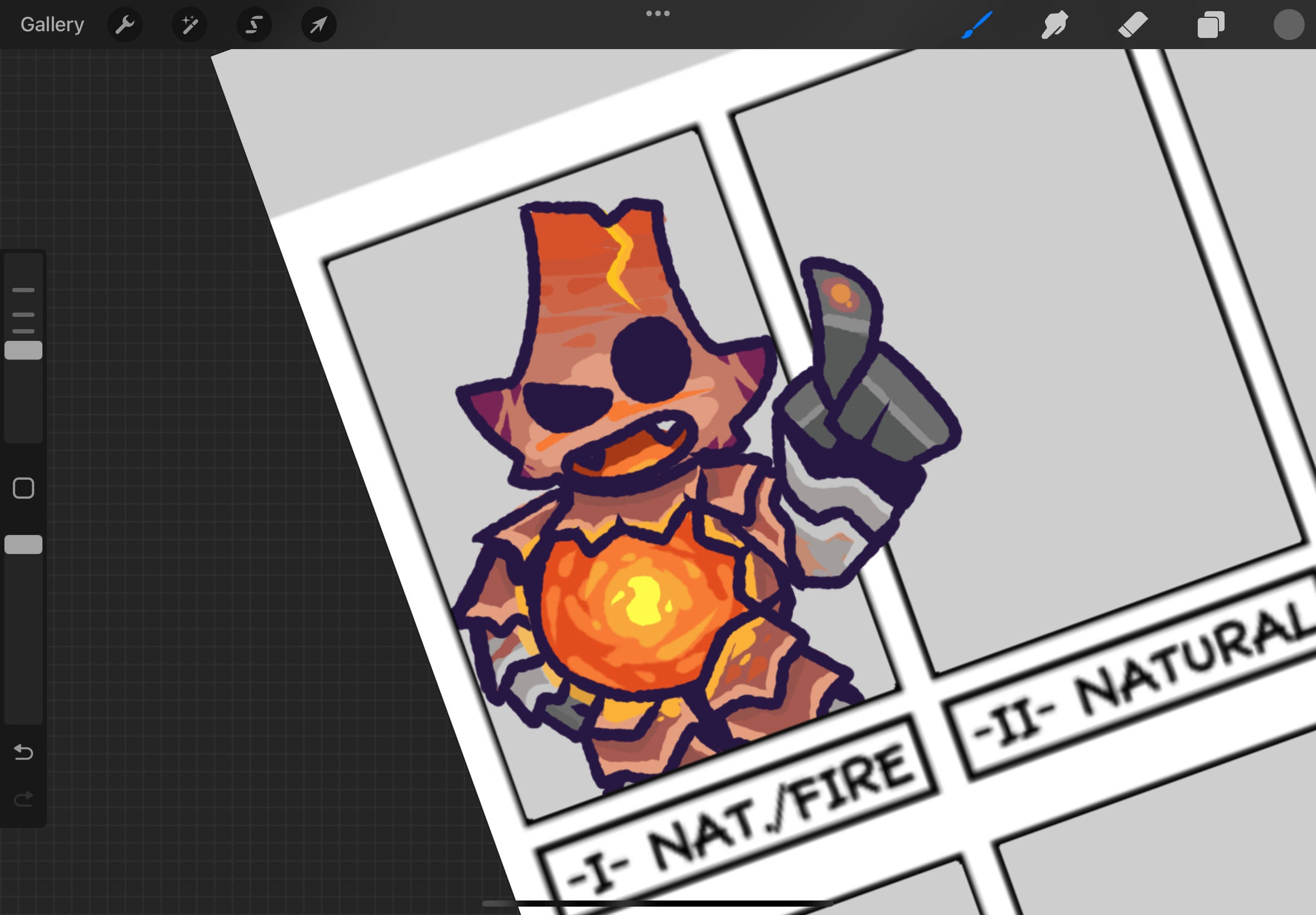Activate the Transform arrow tool

(x=318, y=25)
